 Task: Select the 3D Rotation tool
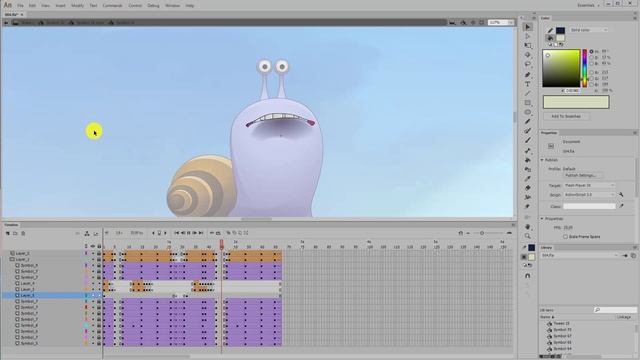528,55
